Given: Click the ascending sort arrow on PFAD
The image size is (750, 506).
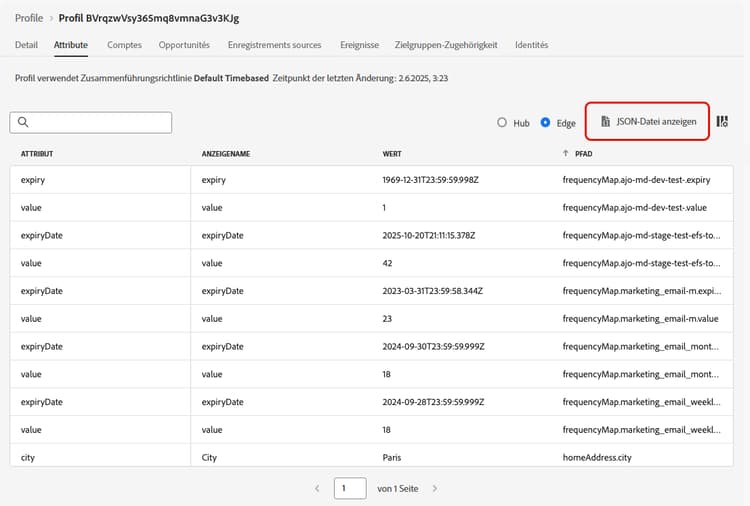Looking at the screenshot, I should point(567,155).
